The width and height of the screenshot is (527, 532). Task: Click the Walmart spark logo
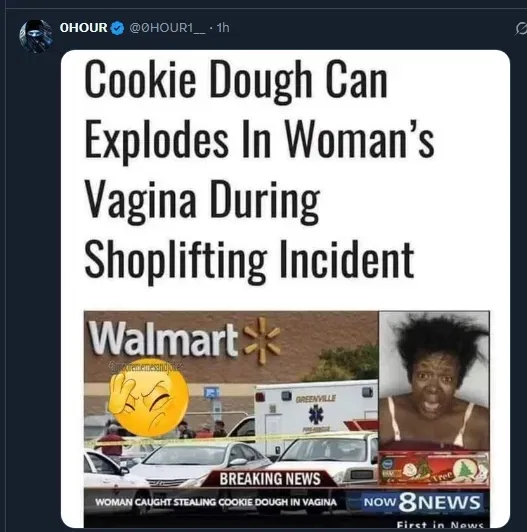pos(261,340)
